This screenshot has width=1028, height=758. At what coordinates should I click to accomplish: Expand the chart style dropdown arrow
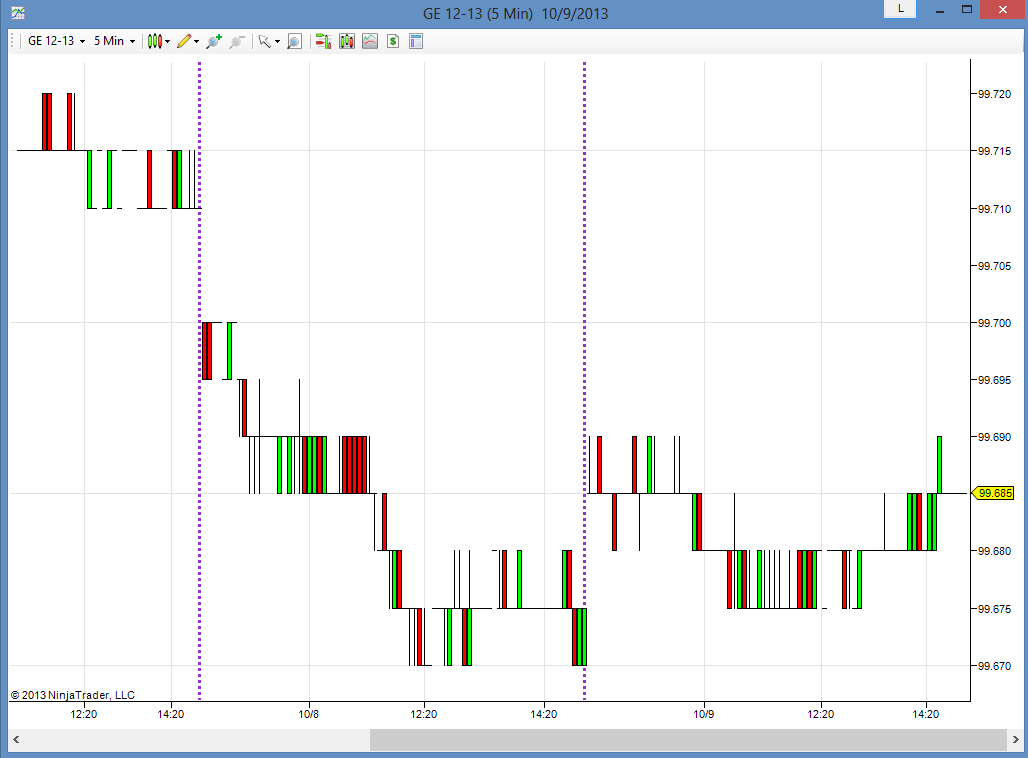[168, 41]
